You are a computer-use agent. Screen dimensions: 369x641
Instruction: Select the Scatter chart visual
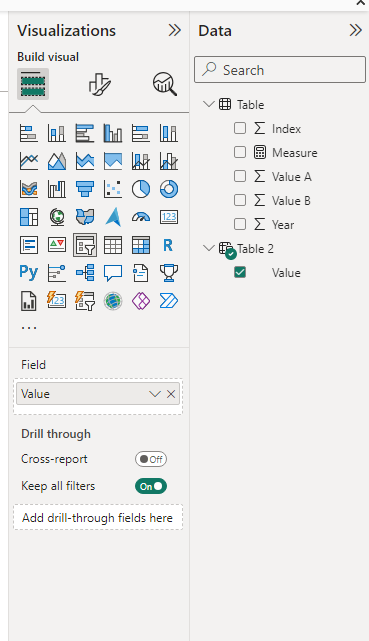click(113, 189)
